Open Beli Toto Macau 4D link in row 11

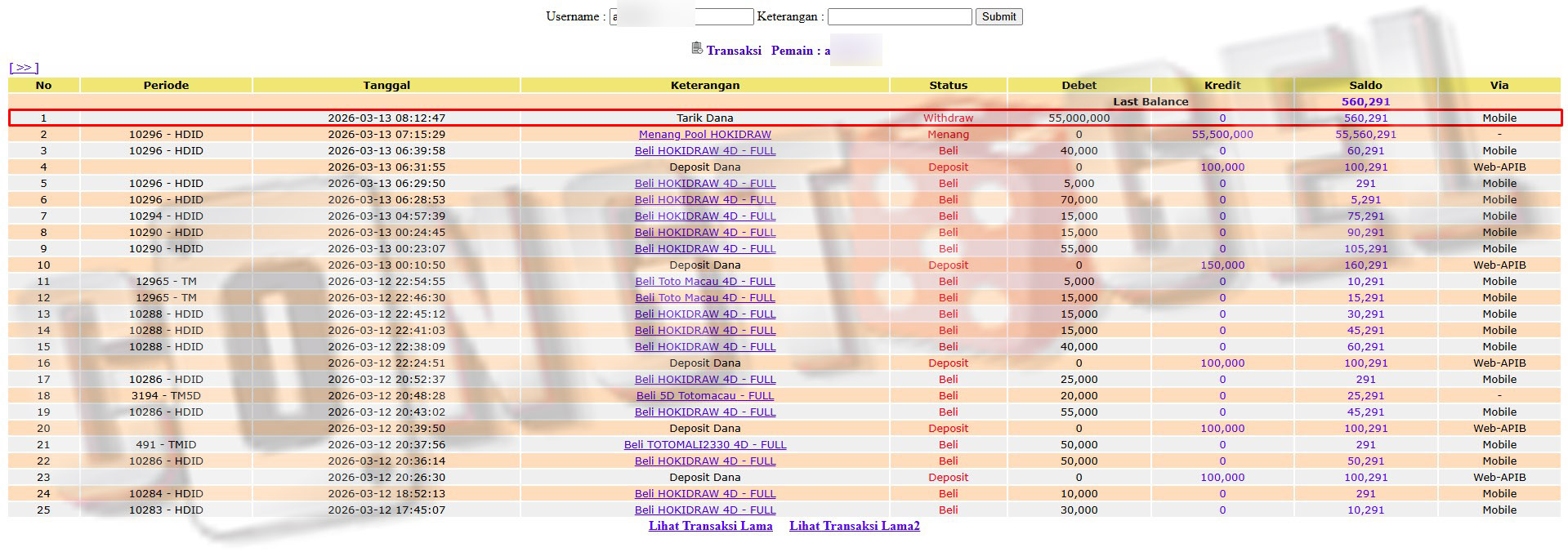tap(704, 282)
